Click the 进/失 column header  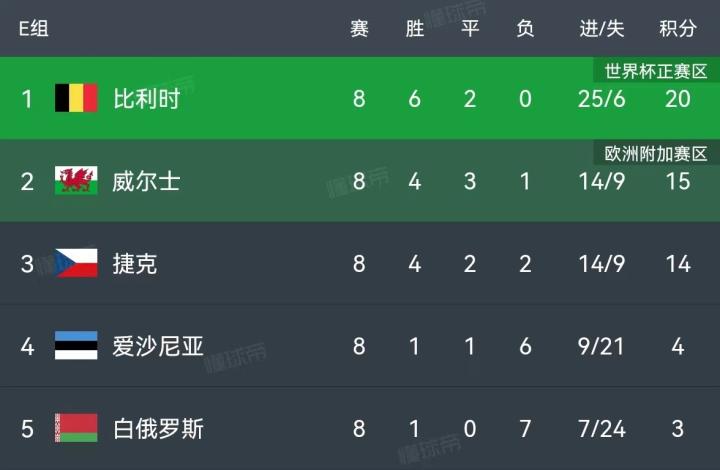tap(602, 28)
